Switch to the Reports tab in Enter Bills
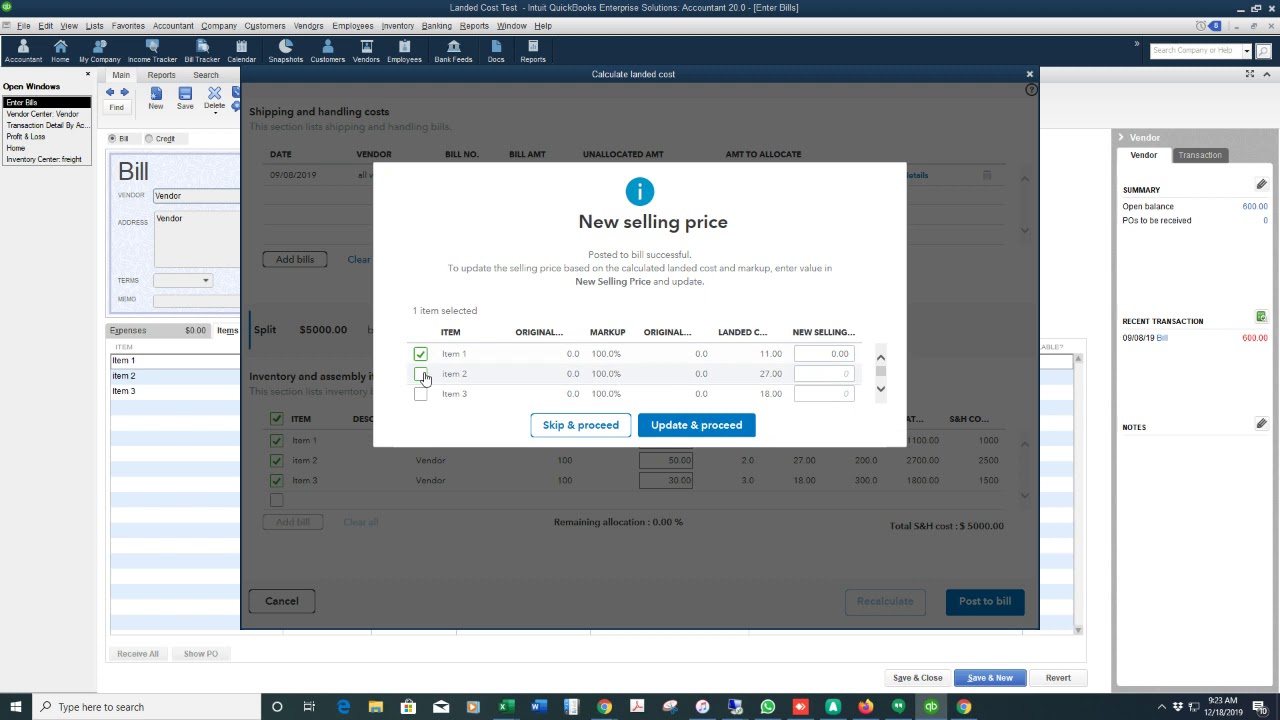1280x720 pixels. 161,75
